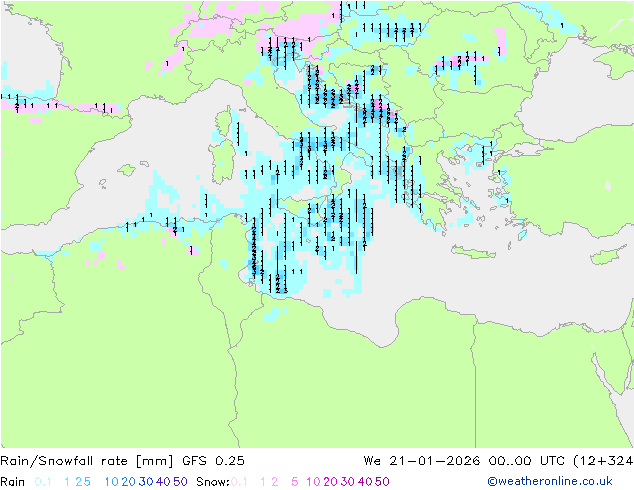Open the weatheronline.co.uk copyright link

550,481
